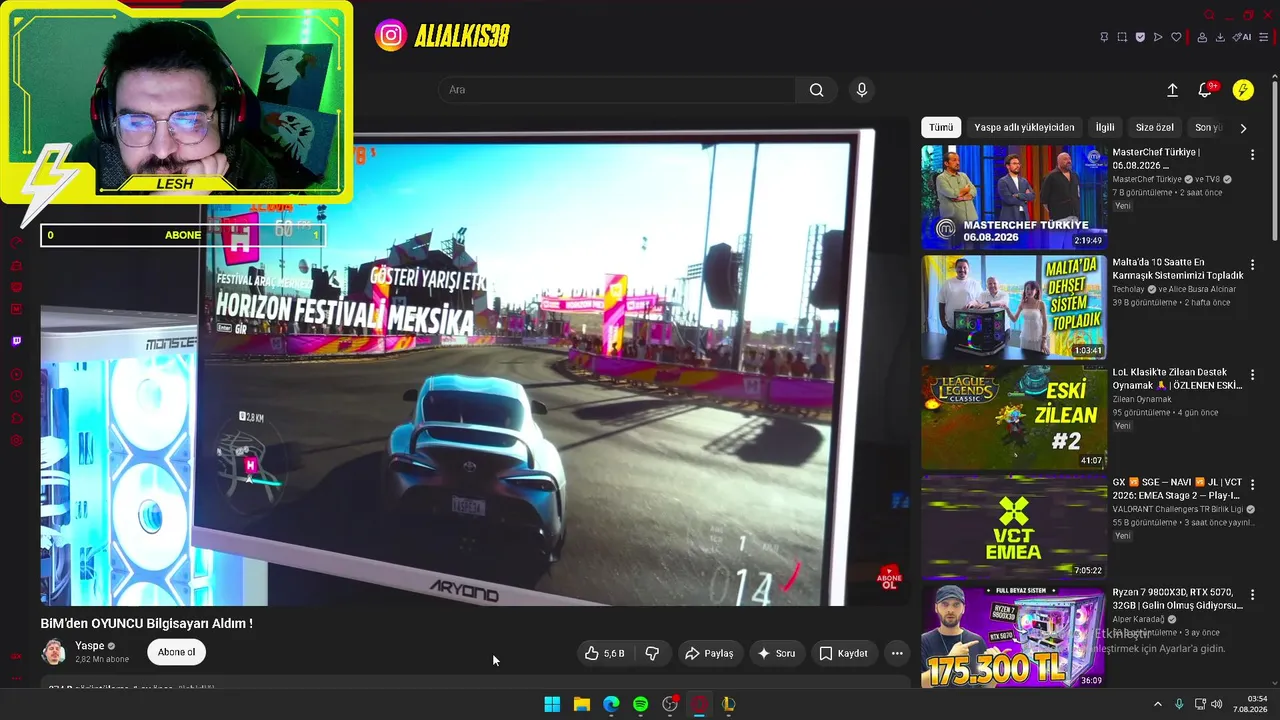Open the Windows Start menu
Image resolution: width=1280 pixels, height=720 pixels.
click(x=552, y=704)
